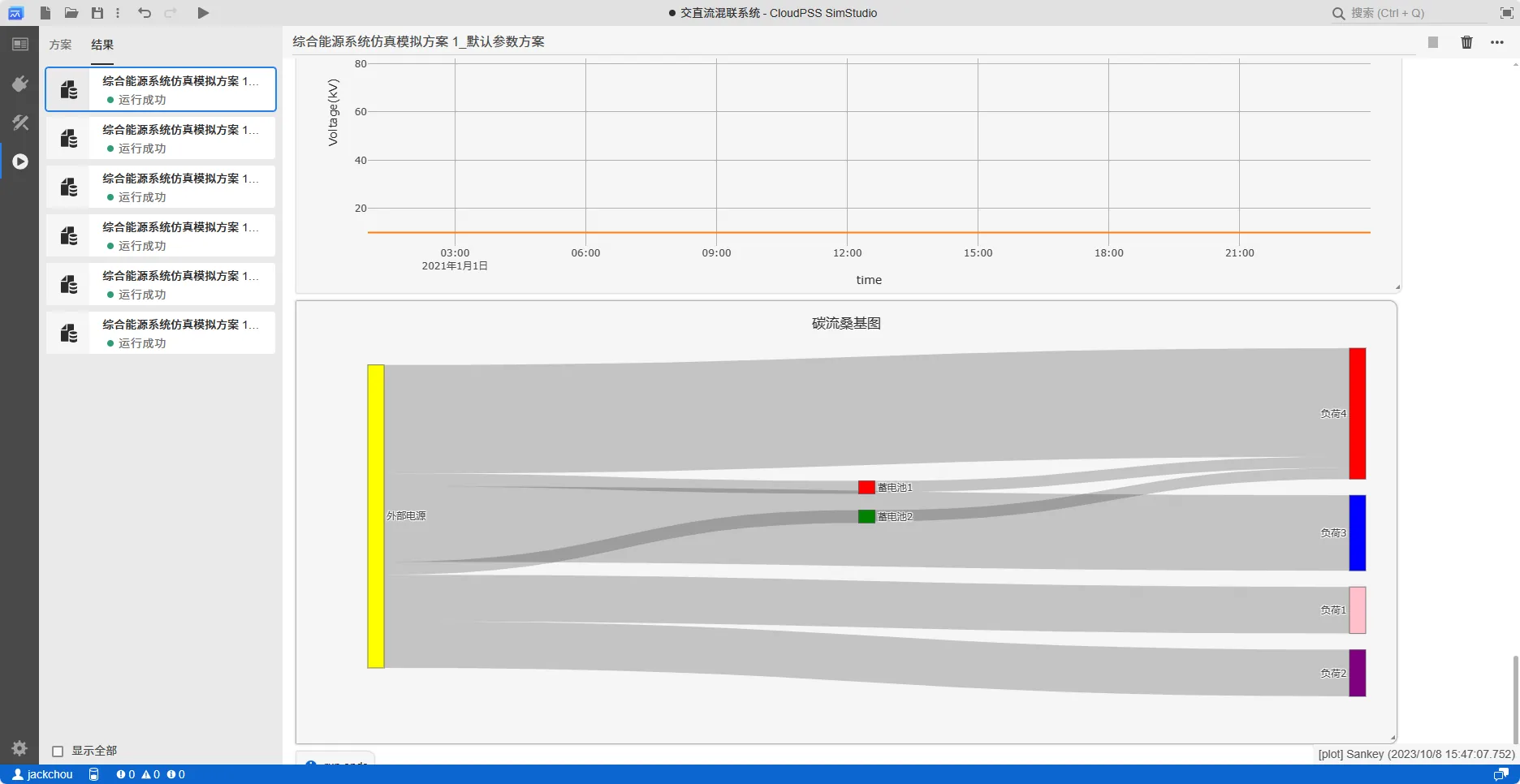Click the pink 负荷1 Sankey node
The width and height of the screenshot is (1520, 784).
[x=1358, y=610]
